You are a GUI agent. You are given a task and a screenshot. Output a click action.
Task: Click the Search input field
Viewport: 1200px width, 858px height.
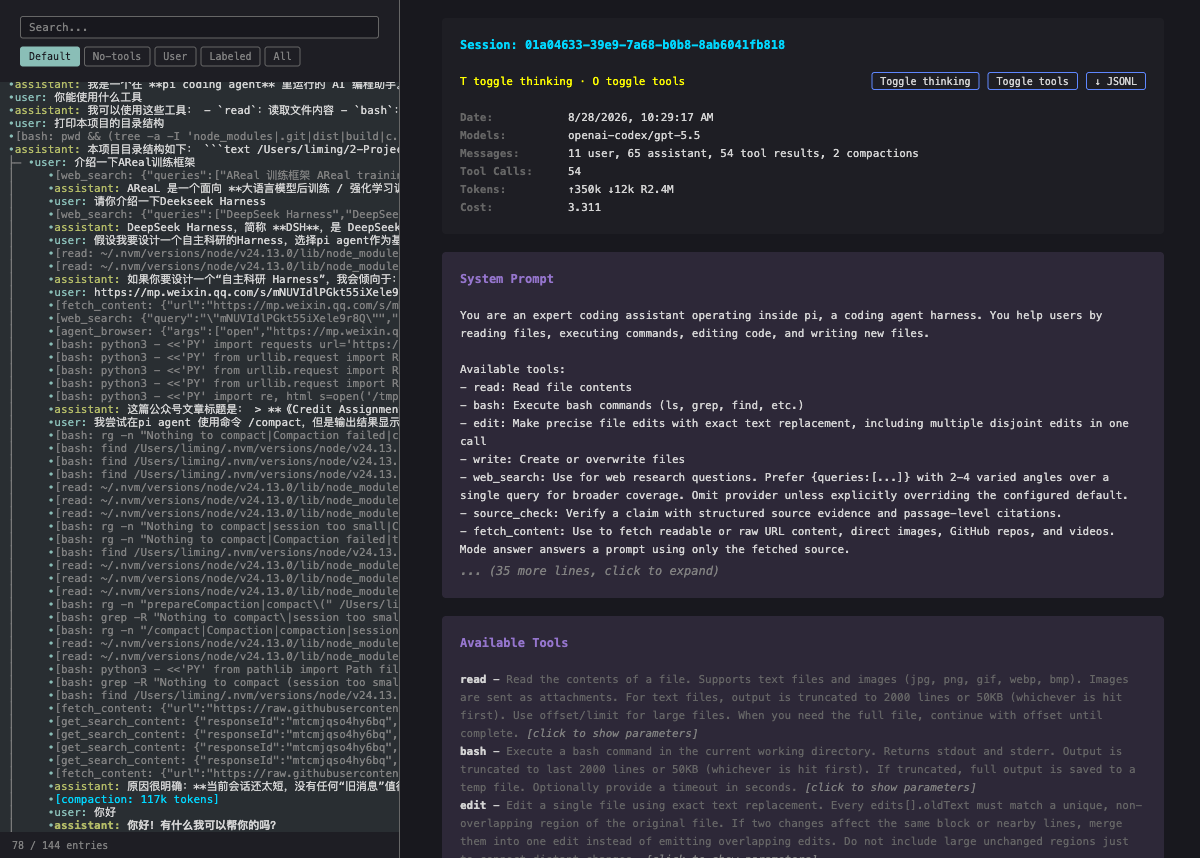tap(199, 27)
